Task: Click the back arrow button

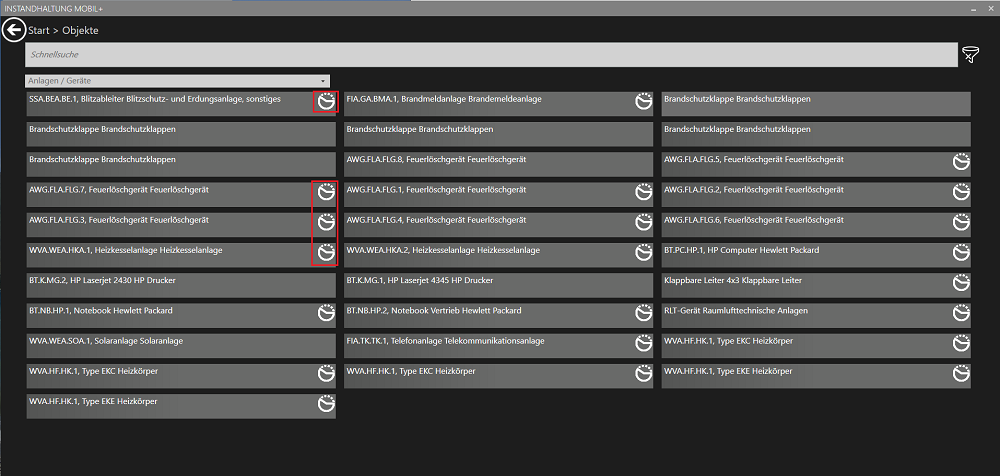Action: pyautogui.click(x=15, y=30)
